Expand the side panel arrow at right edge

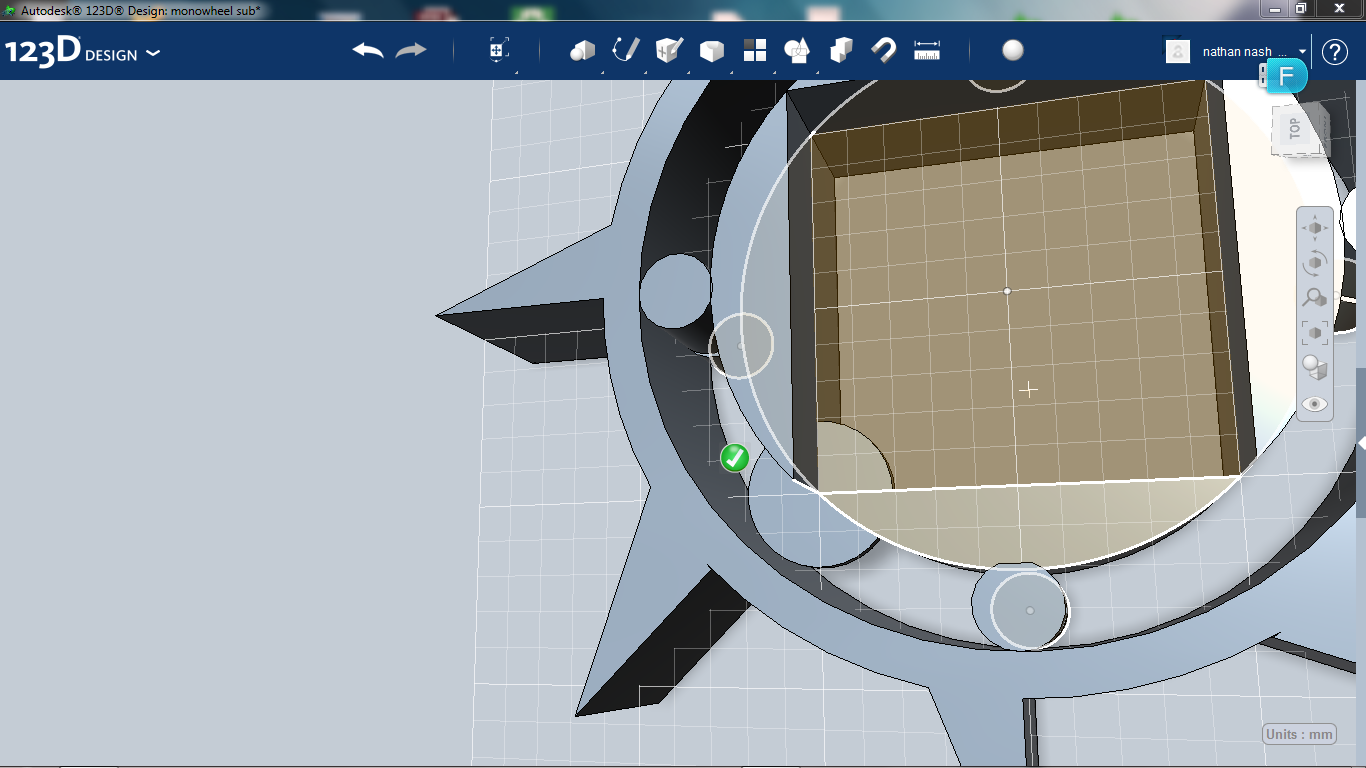click(x=1361, y=442)
